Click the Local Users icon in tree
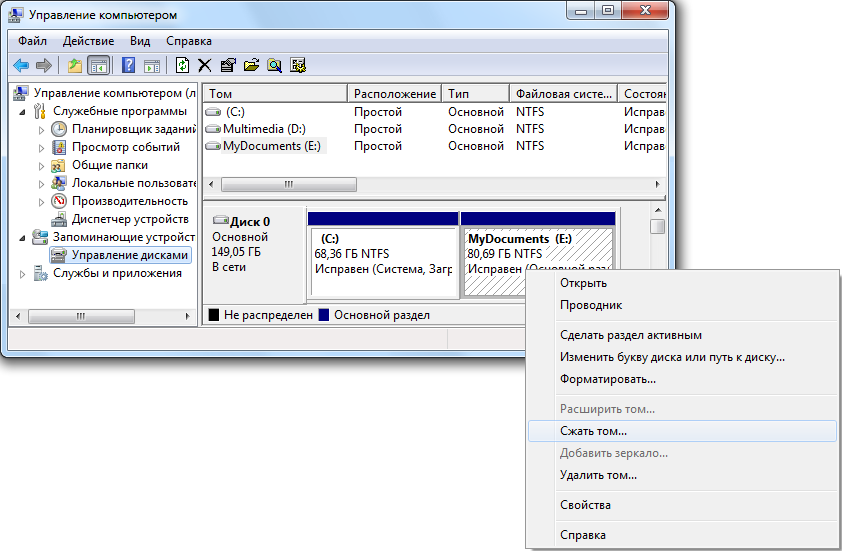Screen dimensions: 842x551 pyautogui.click(x=59, y=183)
